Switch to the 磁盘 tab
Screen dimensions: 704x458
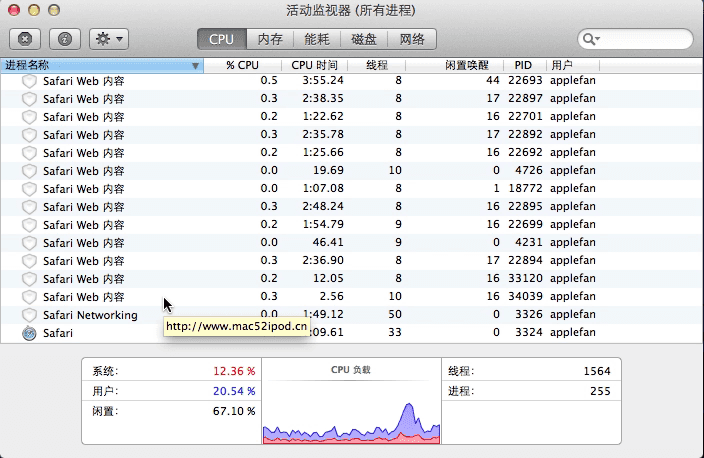(364, 39)
